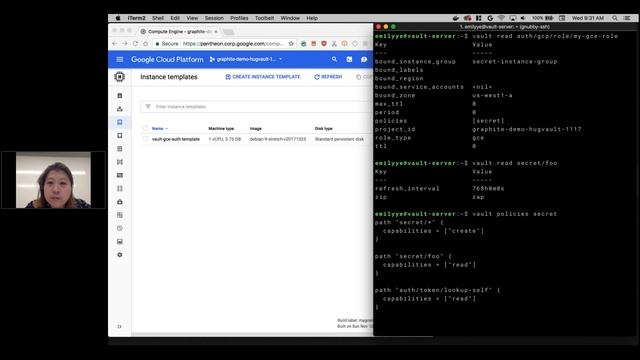Click the filter funnel icon in the filter bar

point(148,107)
